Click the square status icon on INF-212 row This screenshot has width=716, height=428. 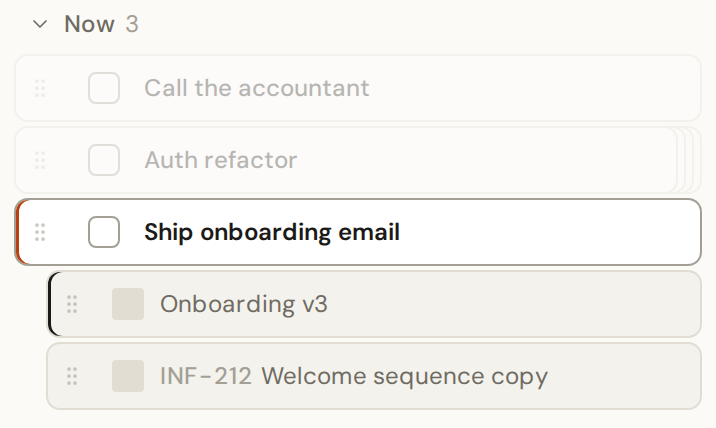(128, 376)
